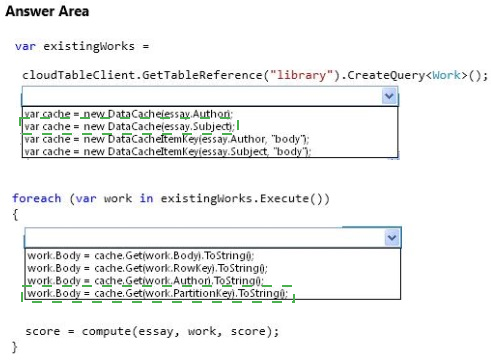Open the first dropdown arrow under existingWorks
Viewport: 491px width, 360px height.
coord(389,96)
